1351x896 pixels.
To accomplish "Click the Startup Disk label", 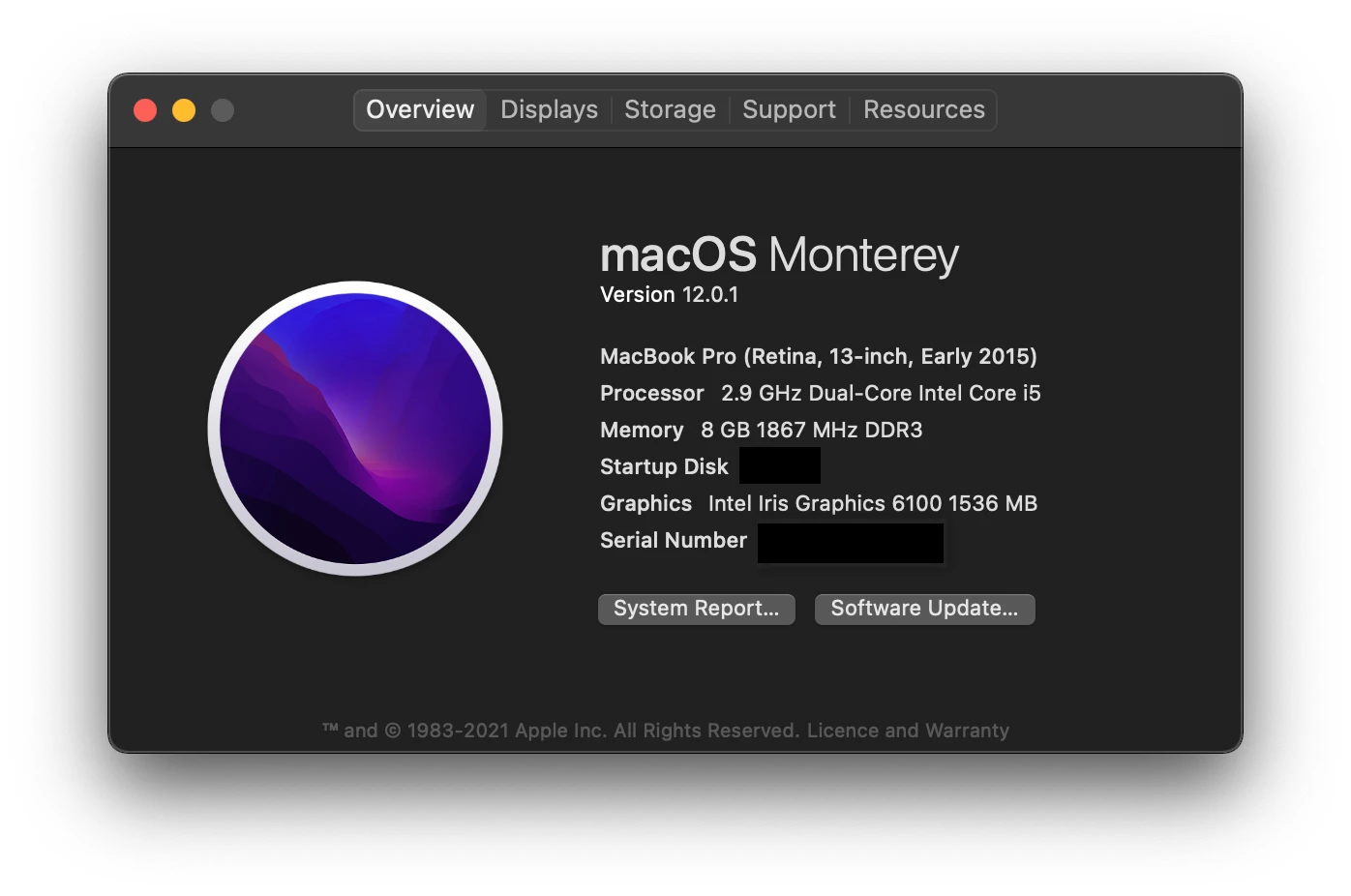I will point(664,467).
